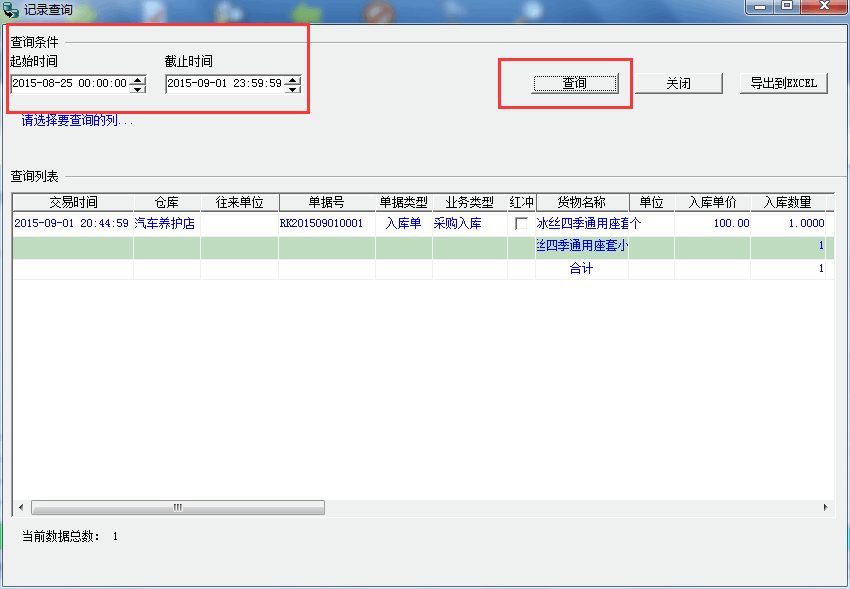Image resolution: width=850 pixels, height=589 pixels.
Task: Click the 入库单价 column header
Action: (713, 203)
